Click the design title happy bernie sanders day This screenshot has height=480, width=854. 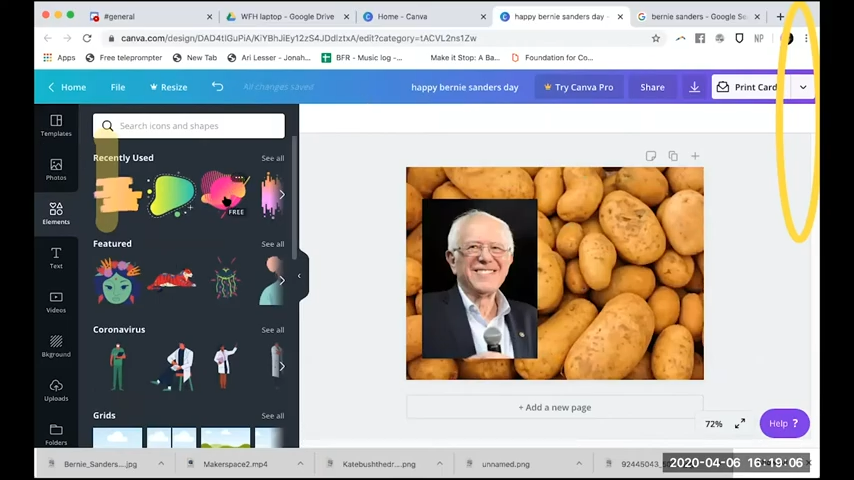(465, 87)
